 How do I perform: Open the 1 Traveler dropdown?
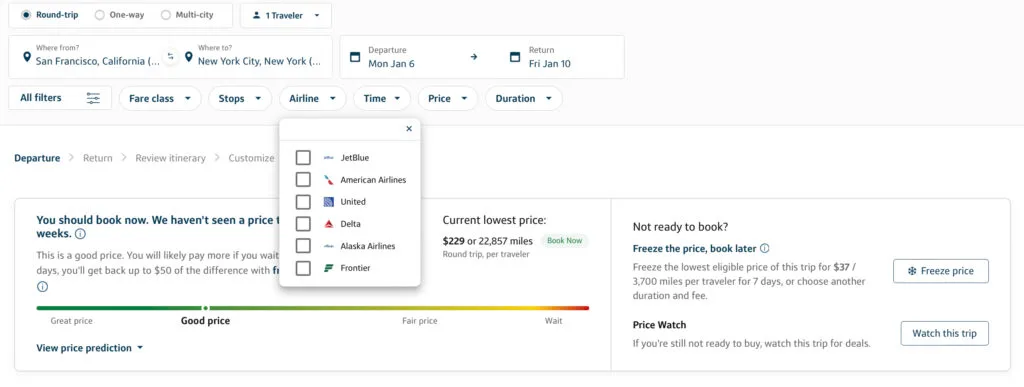[x=285, y=16]
